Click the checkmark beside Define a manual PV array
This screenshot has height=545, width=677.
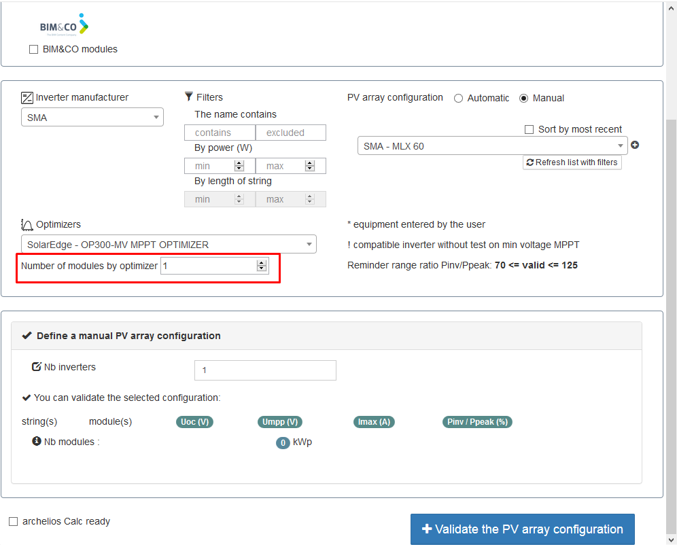[x=27, y=336]
